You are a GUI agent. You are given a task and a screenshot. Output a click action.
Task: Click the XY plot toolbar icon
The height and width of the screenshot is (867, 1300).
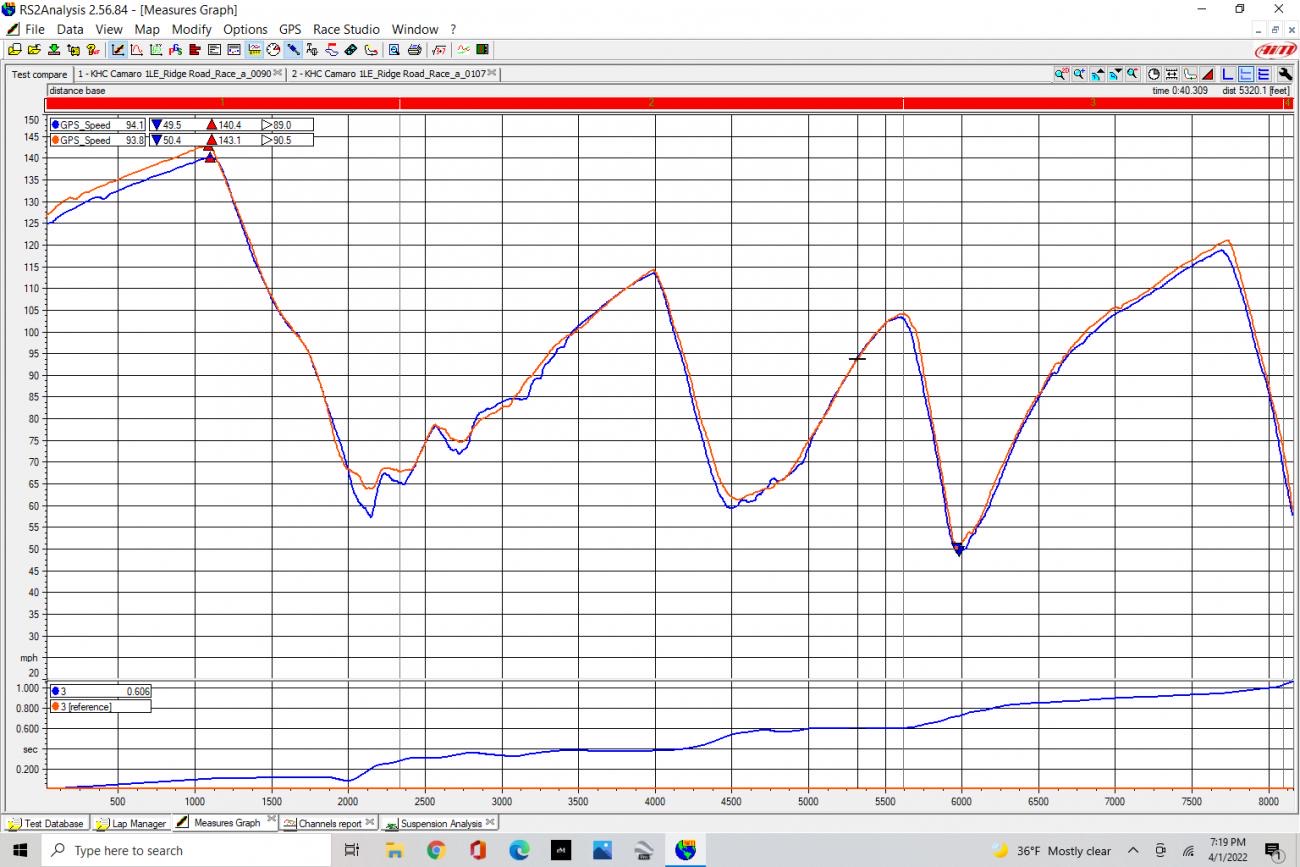click(156, 49)
